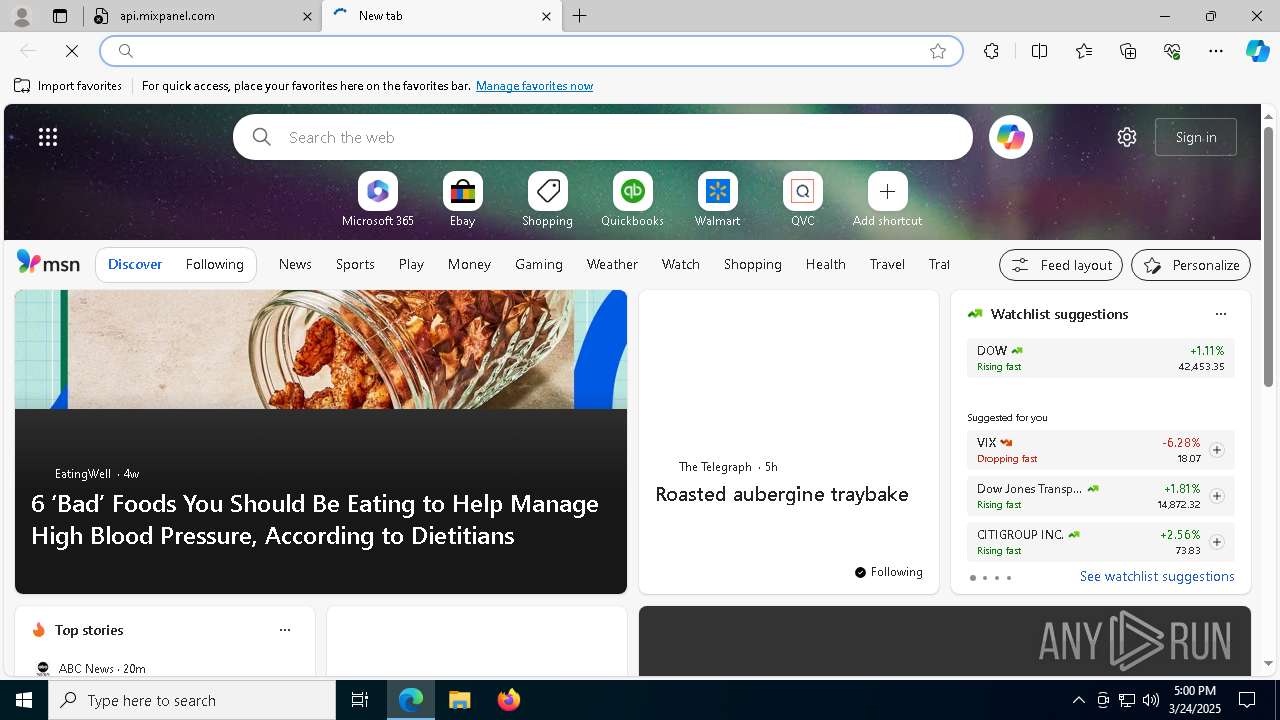Add a shortcut with plus tile
This screenshot has width=1280, height=720.
(x=887, y=200)
